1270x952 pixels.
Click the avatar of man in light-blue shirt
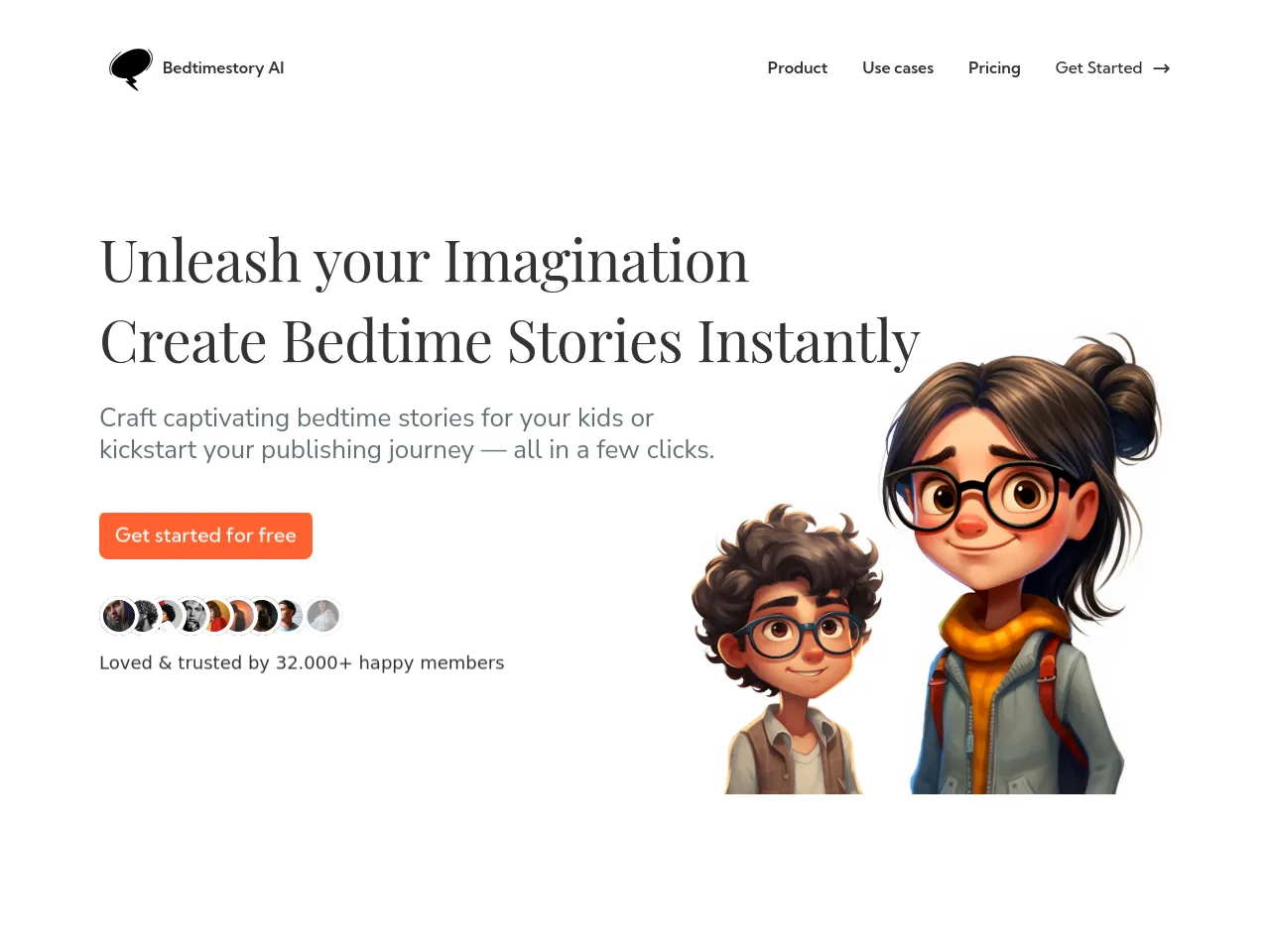pyautogui.click(x=291, y=616)
